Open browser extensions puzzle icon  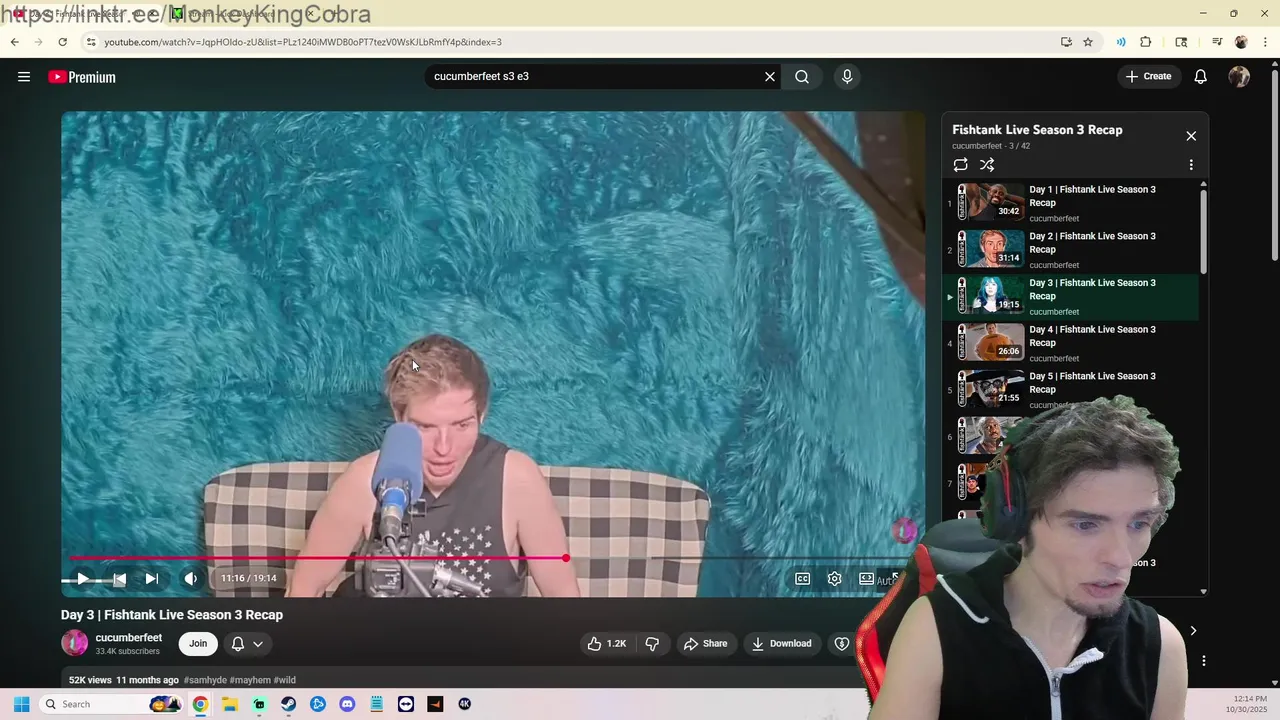pyautogui.click(x=1146, y=42)
